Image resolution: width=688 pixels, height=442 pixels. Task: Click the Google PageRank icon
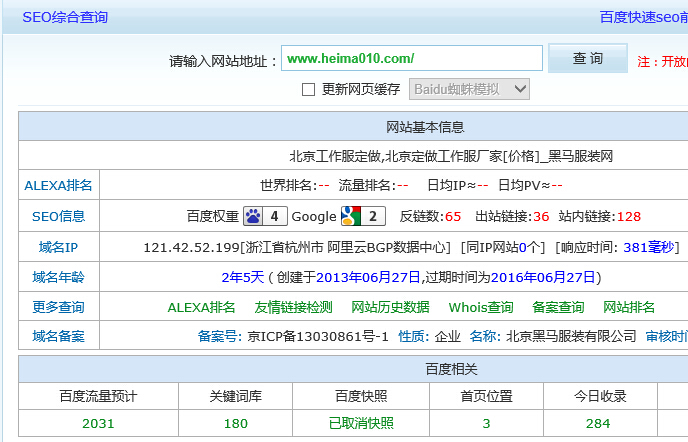point(351,216)
